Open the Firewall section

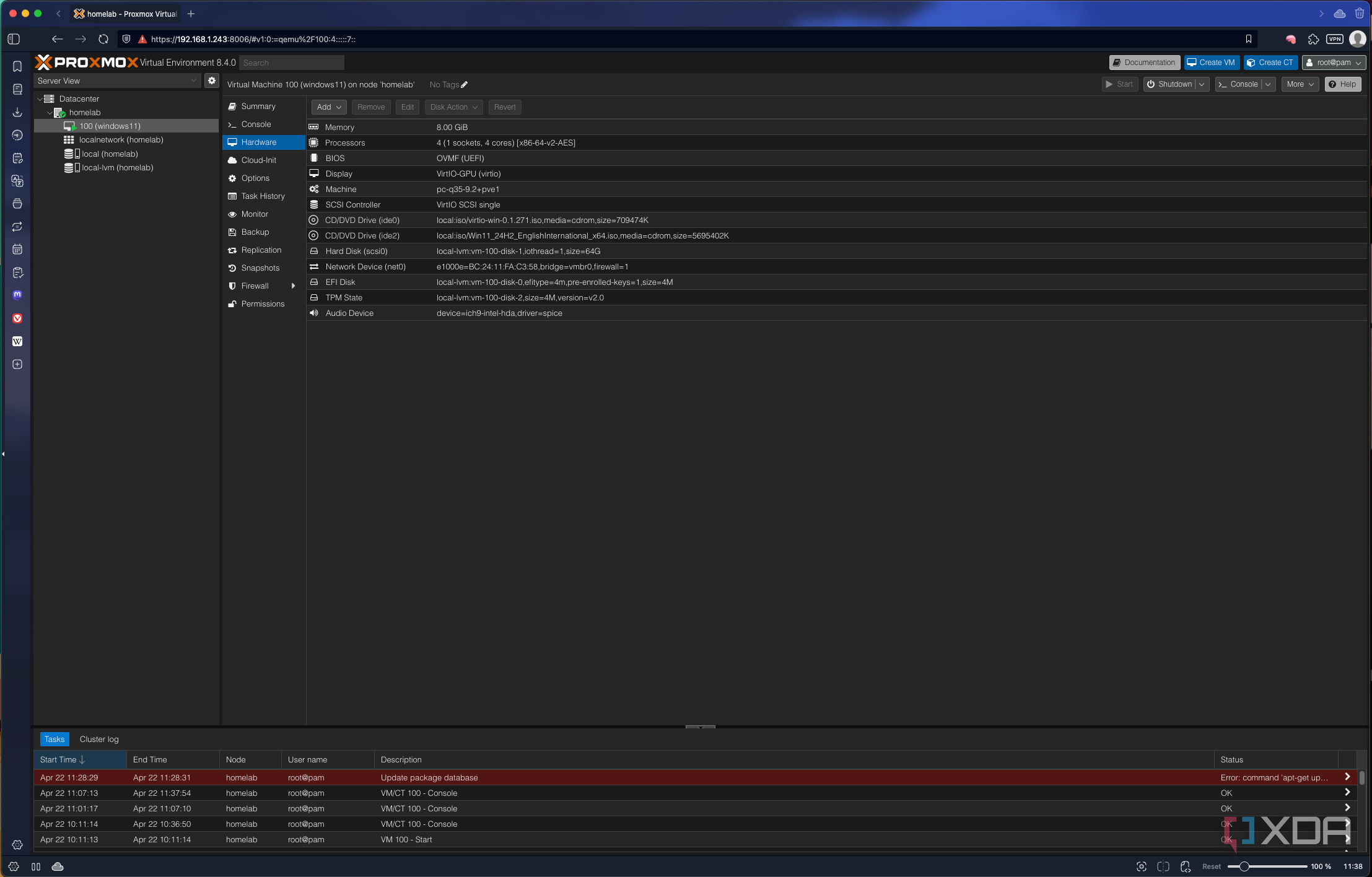(255, 286)
